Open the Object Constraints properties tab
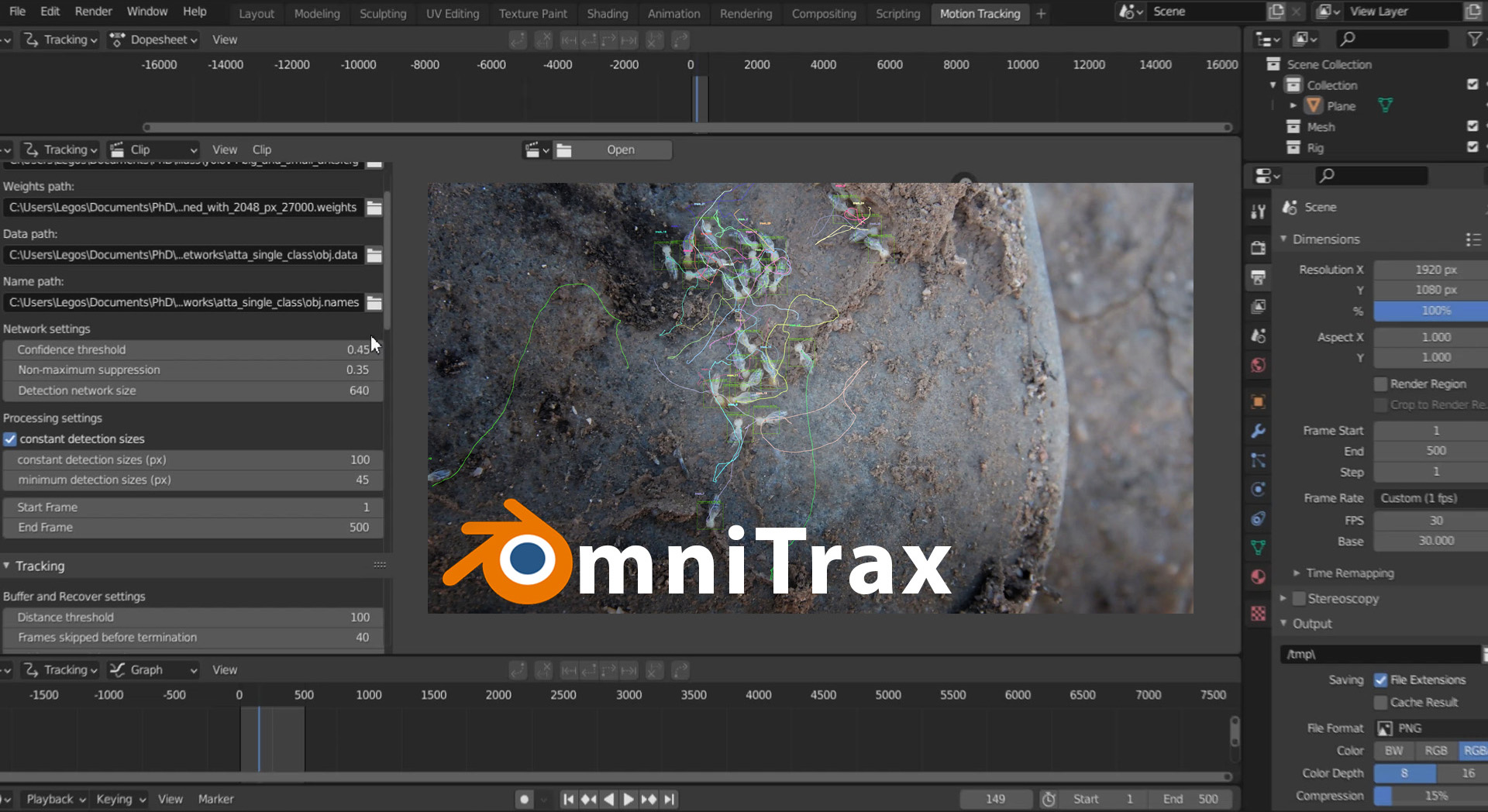 pyautogui.click(x=1258, y=518)
